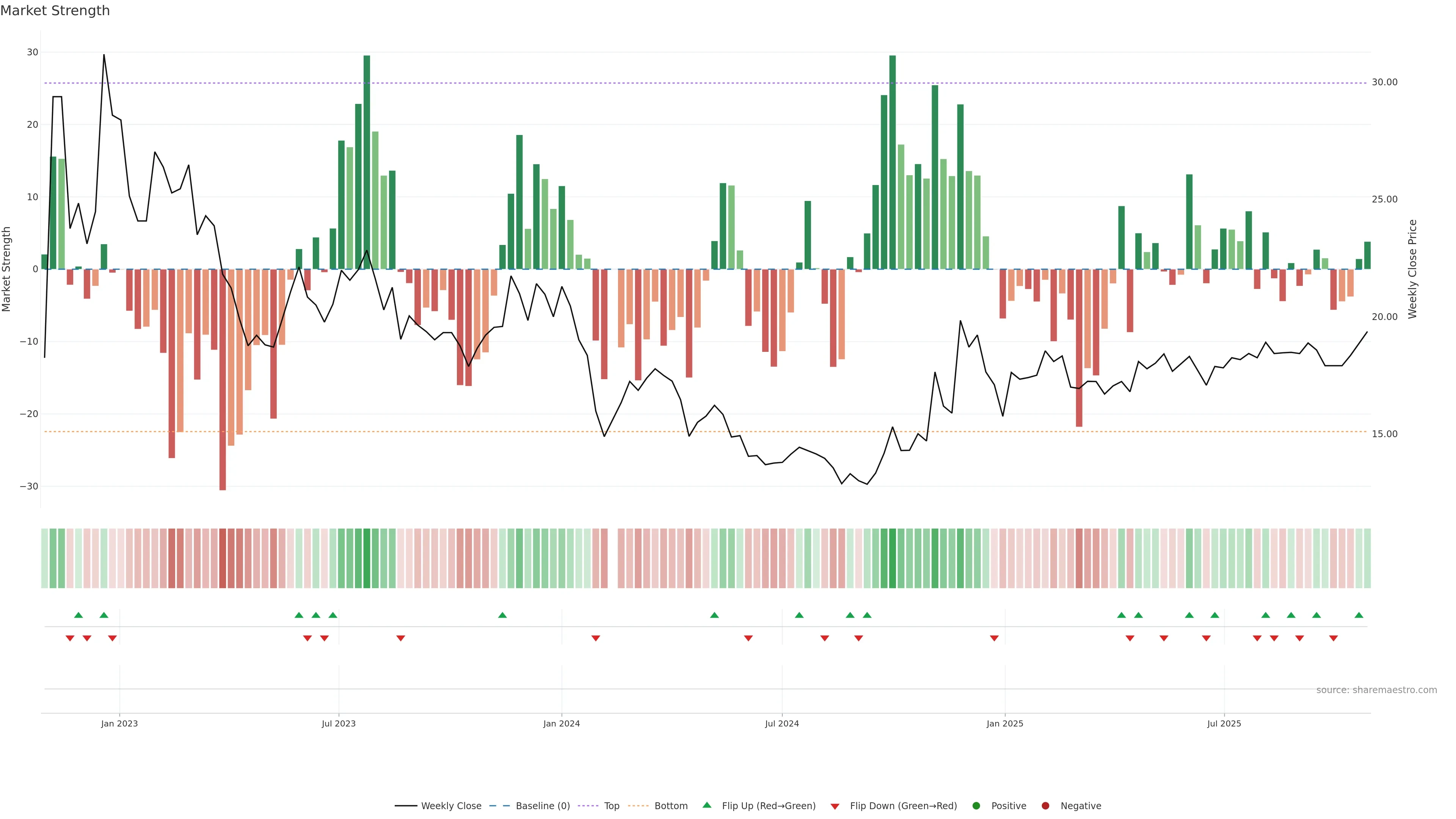Click the dark red Negative legend dot
This screenshot has width=1456, height=819.
click(x=1045, y=806)
